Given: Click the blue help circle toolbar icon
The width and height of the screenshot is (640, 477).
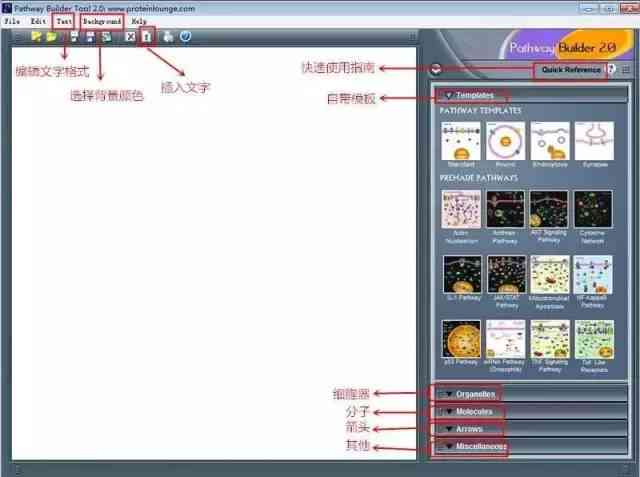Looking at the screenshot, I should pyautogui.click(x=185, y=36).
